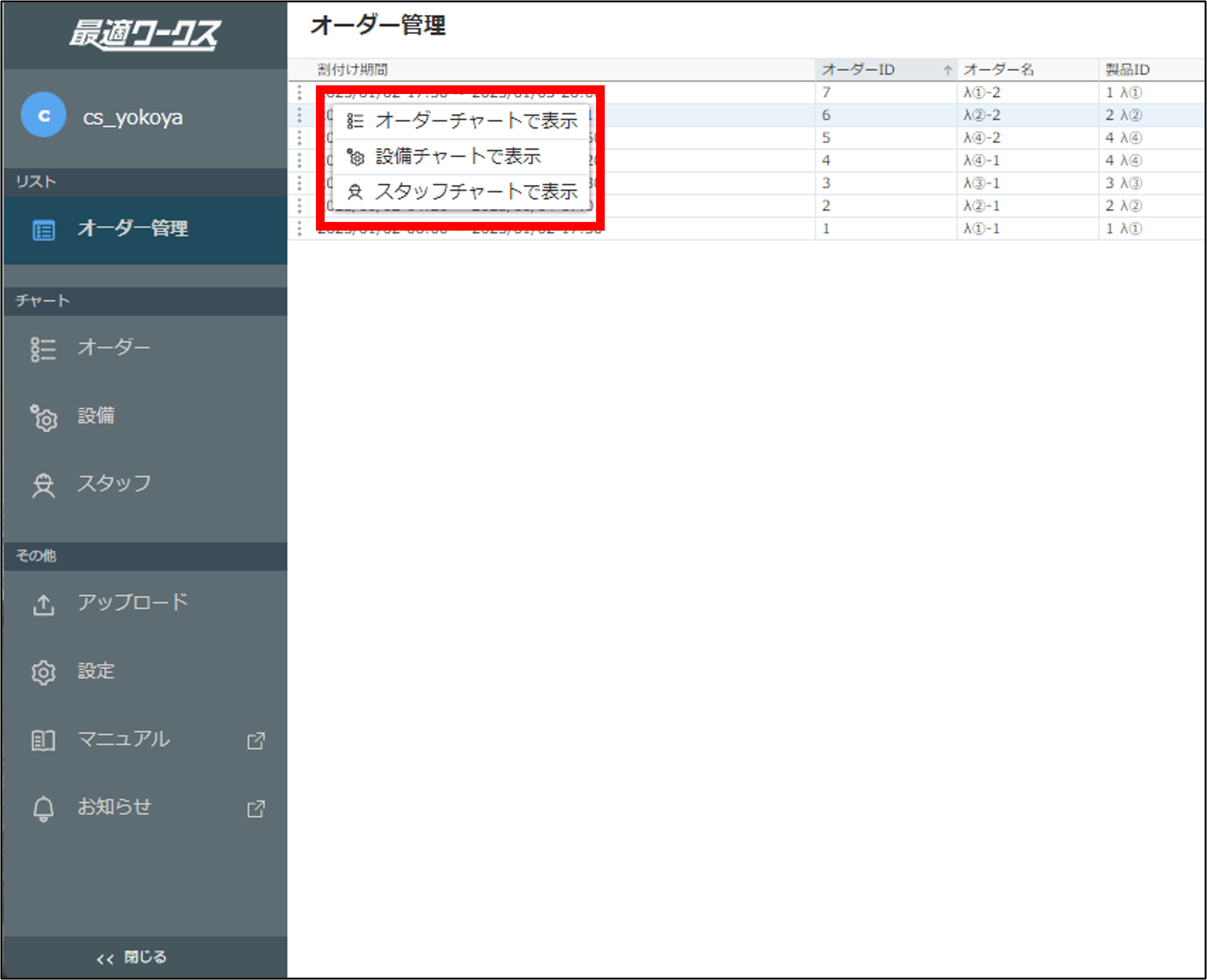Click order name λ②-2 cell
This screenshot has height=980, width=1207.
click(x=1028, y=115)
